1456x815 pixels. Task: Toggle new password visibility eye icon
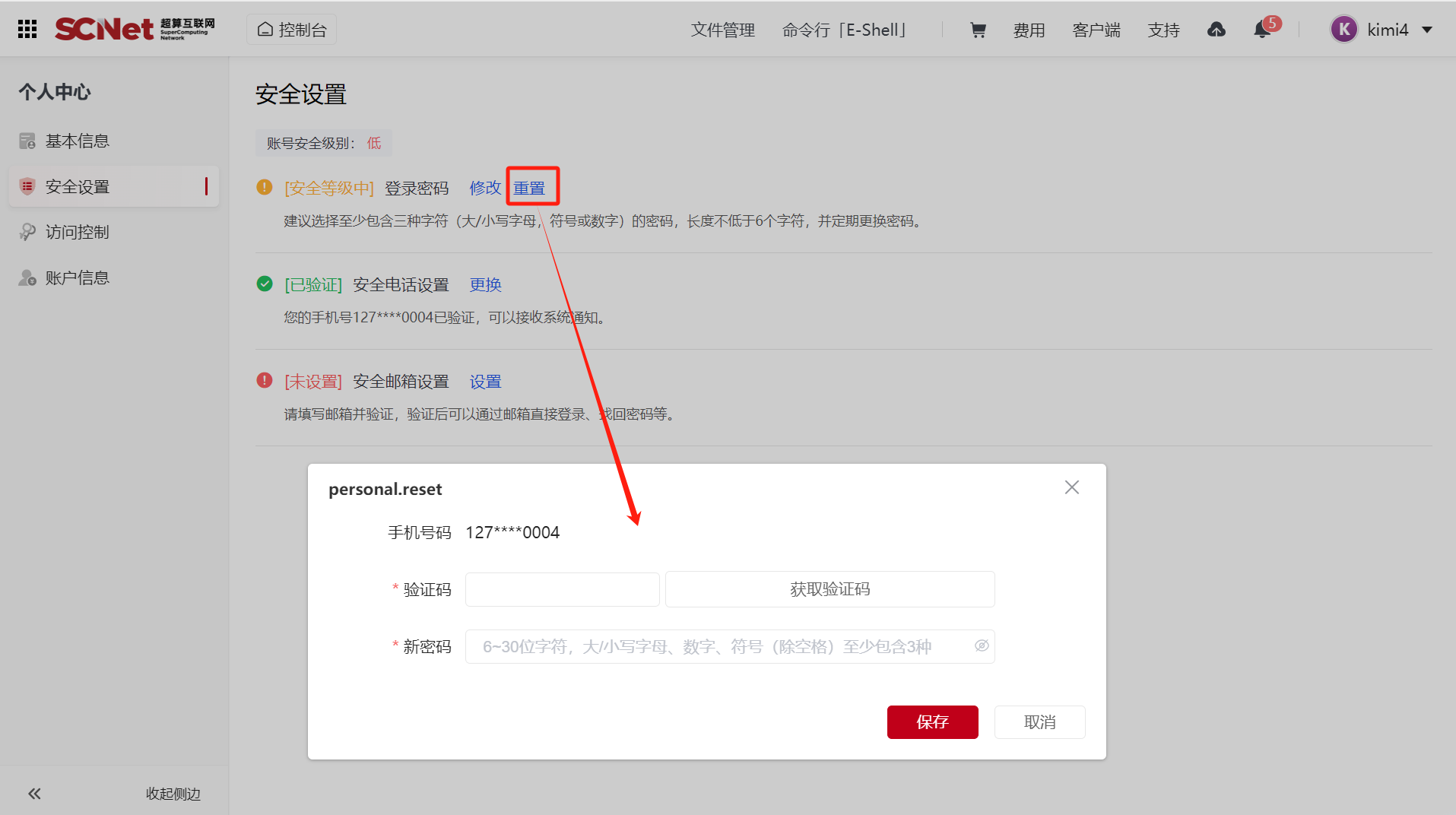982,645
